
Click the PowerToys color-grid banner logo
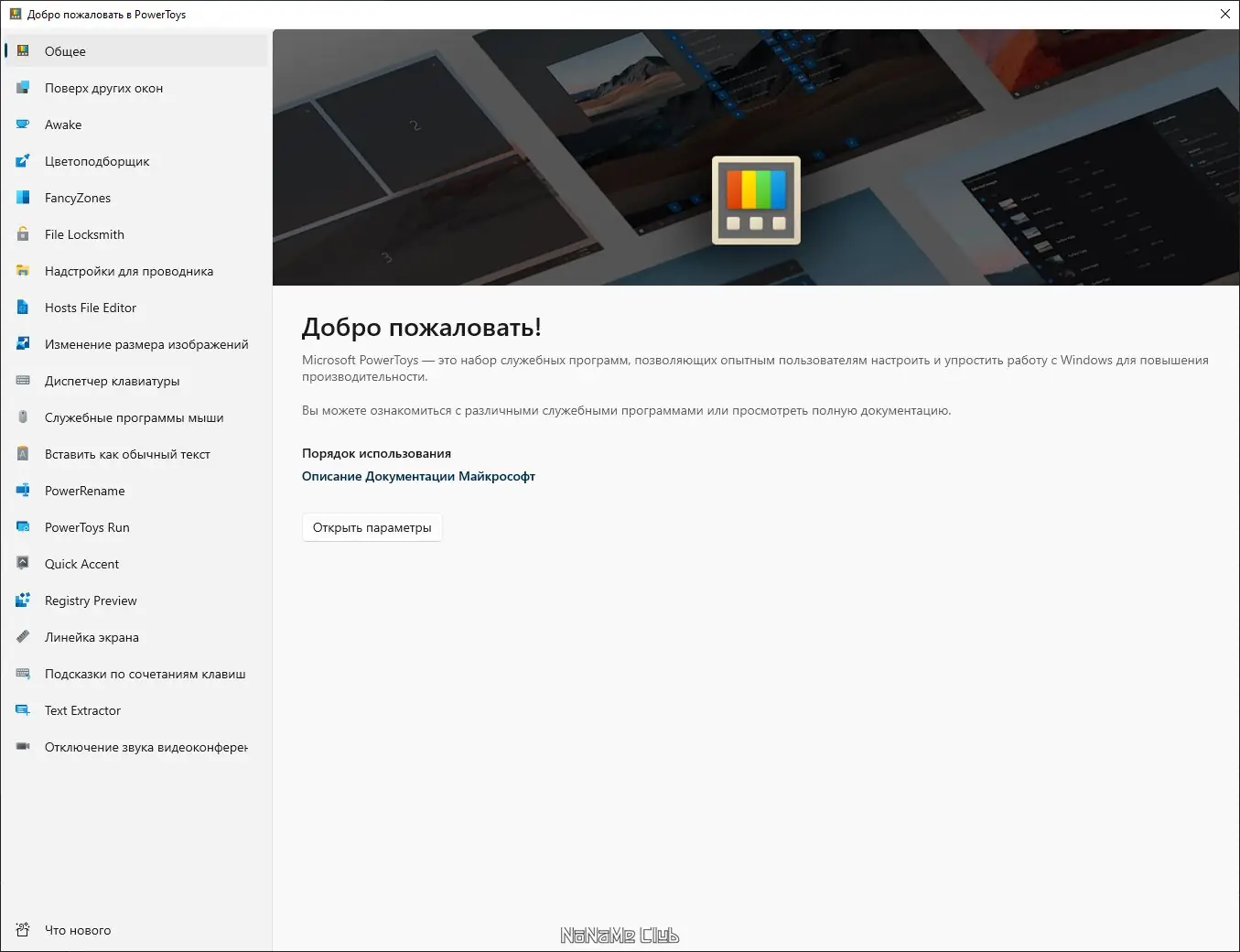click(x=756, y=200)
